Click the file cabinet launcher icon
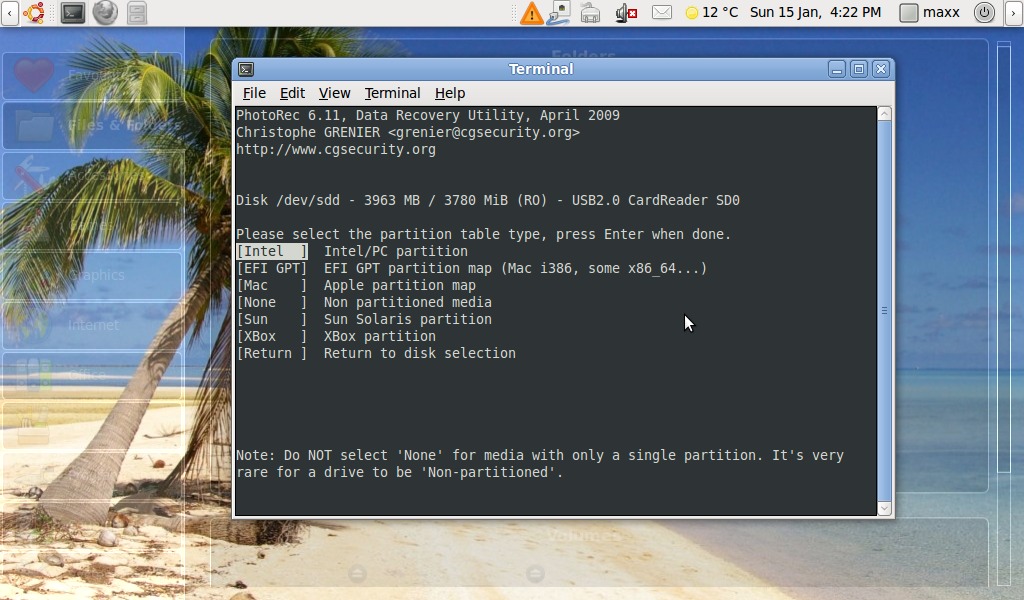This screenshot has width=1024, height=600. (136, 12)
